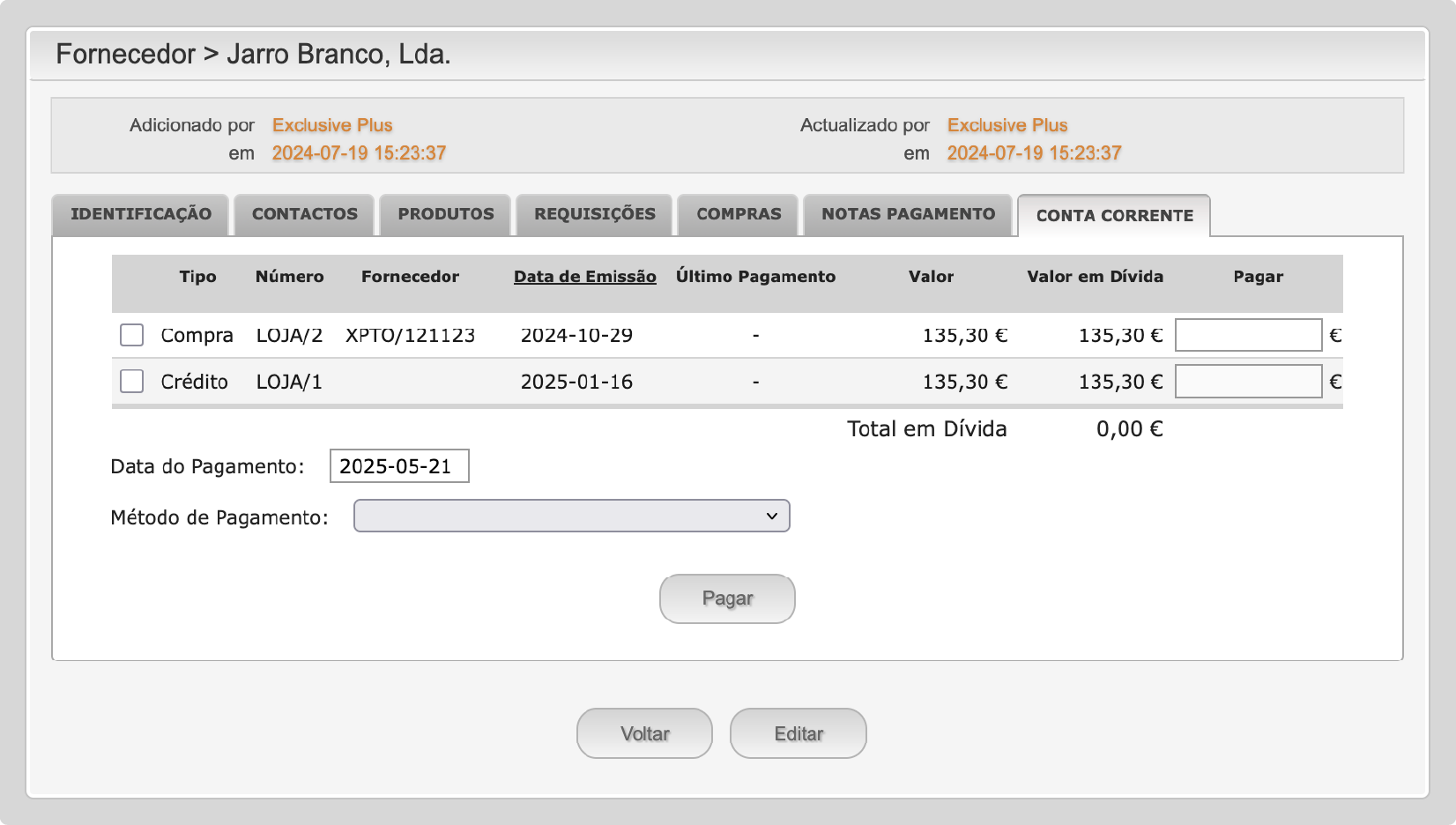Open the Método de Pagamento dropdown
This screenshot has width=1456, height=825.
571,516
